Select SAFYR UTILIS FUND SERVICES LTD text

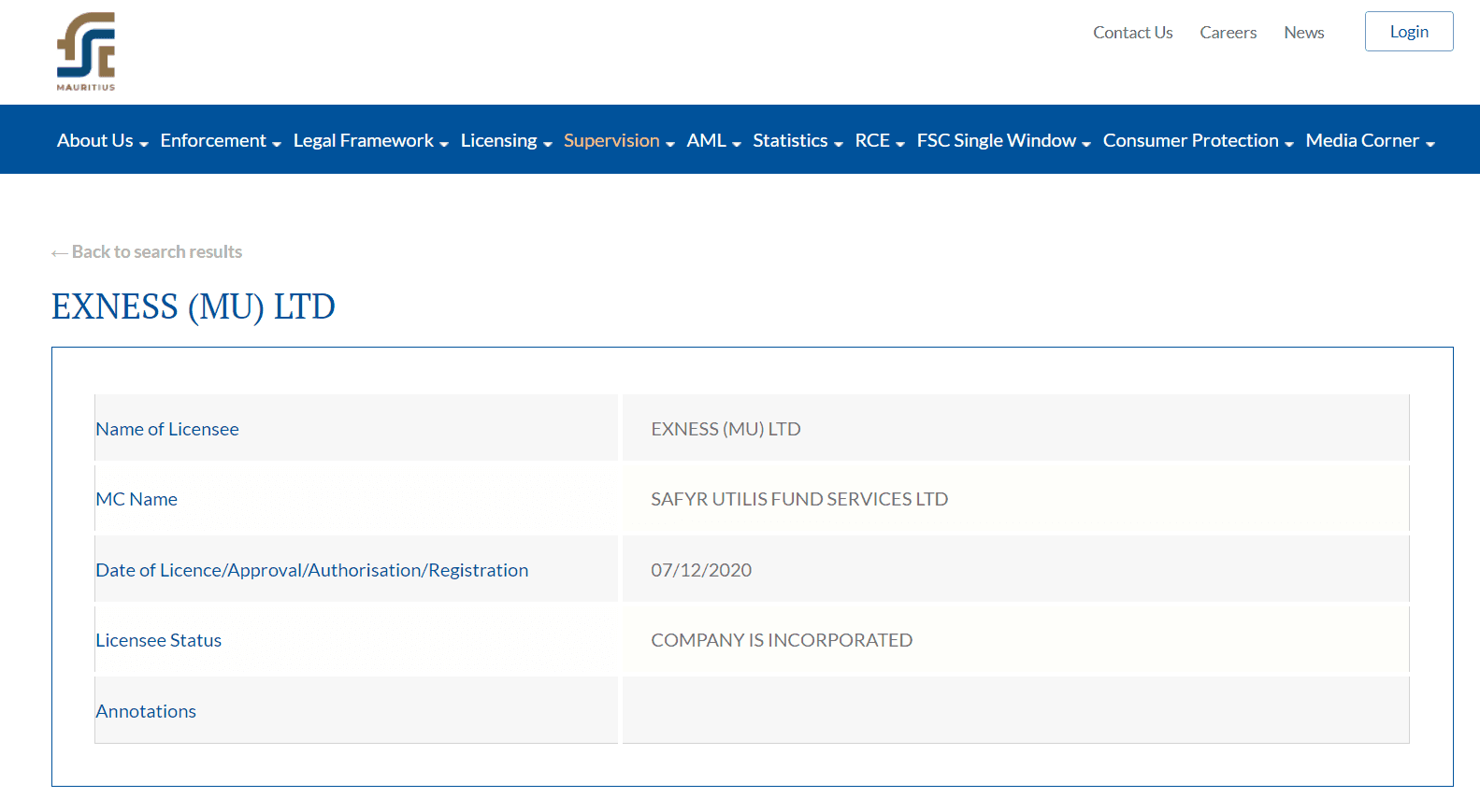tap(799, 499)
